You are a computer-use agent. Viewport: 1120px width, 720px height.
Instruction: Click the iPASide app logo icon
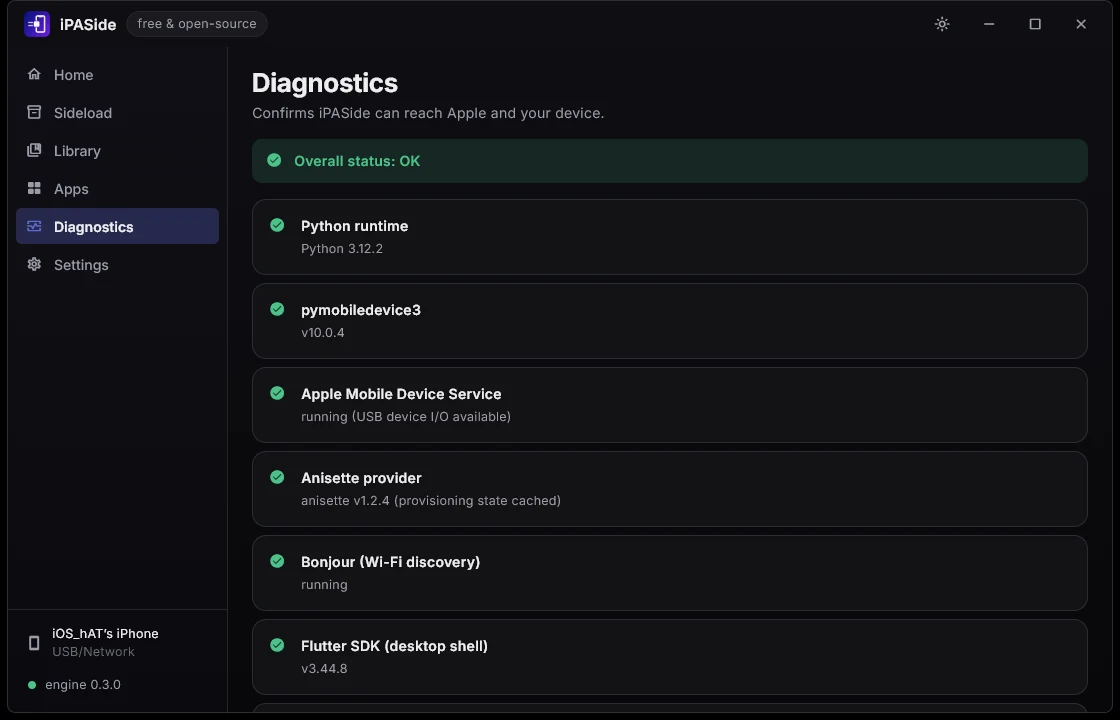(x=37, y=24)
